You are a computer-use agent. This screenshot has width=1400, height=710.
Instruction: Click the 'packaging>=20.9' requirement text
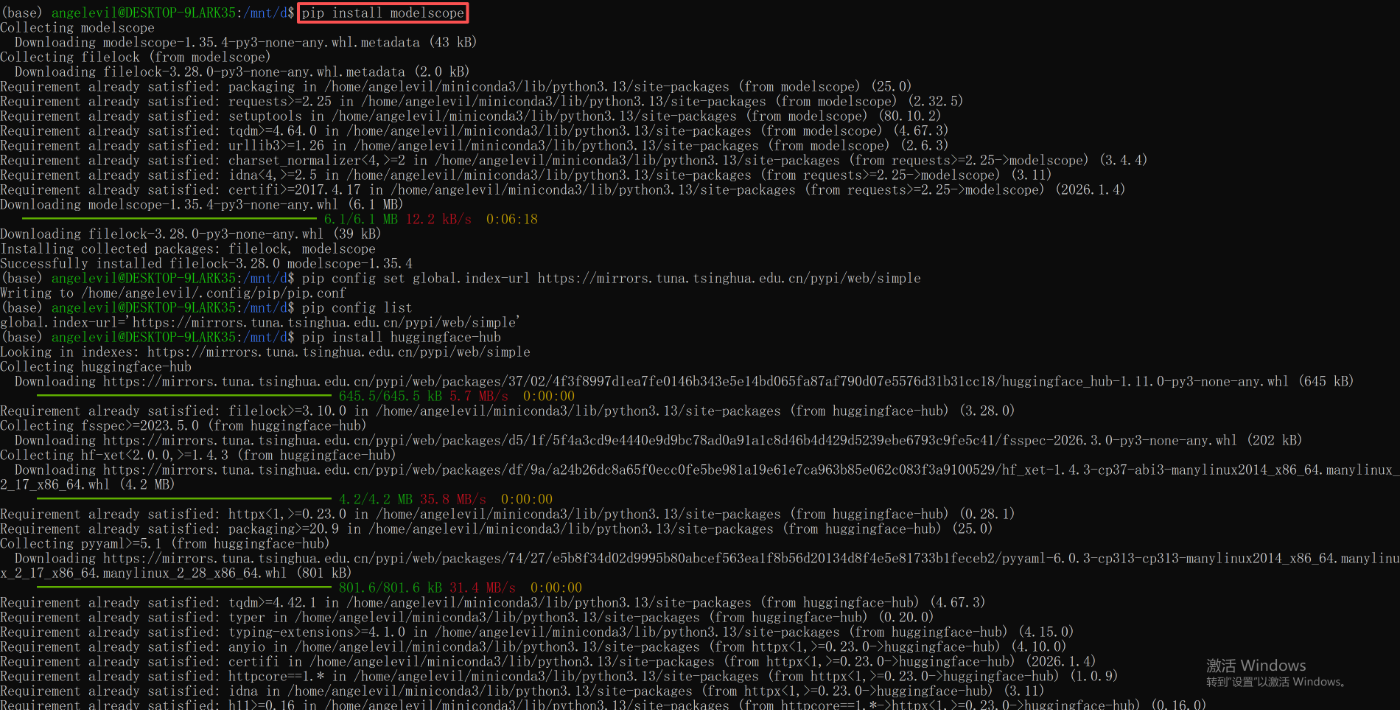283,528
